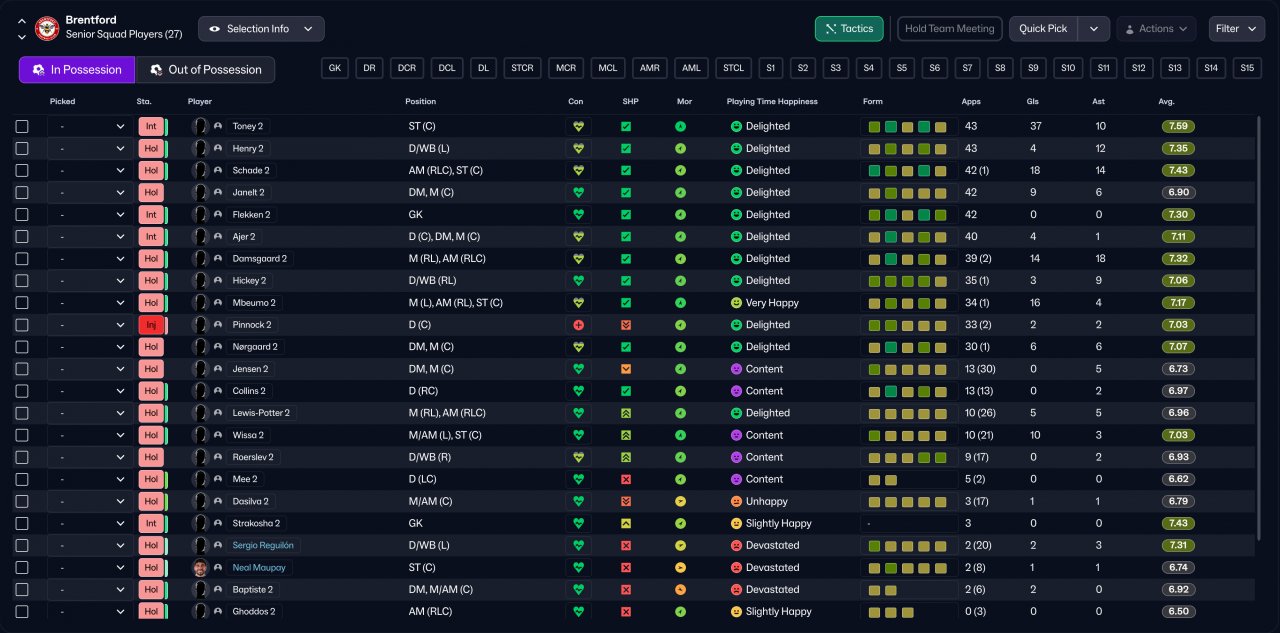Open Henry 2's Picked position dropdown
Viewport: 1280px width, 633px height.
pyautogui.click(x=90, y=149)
